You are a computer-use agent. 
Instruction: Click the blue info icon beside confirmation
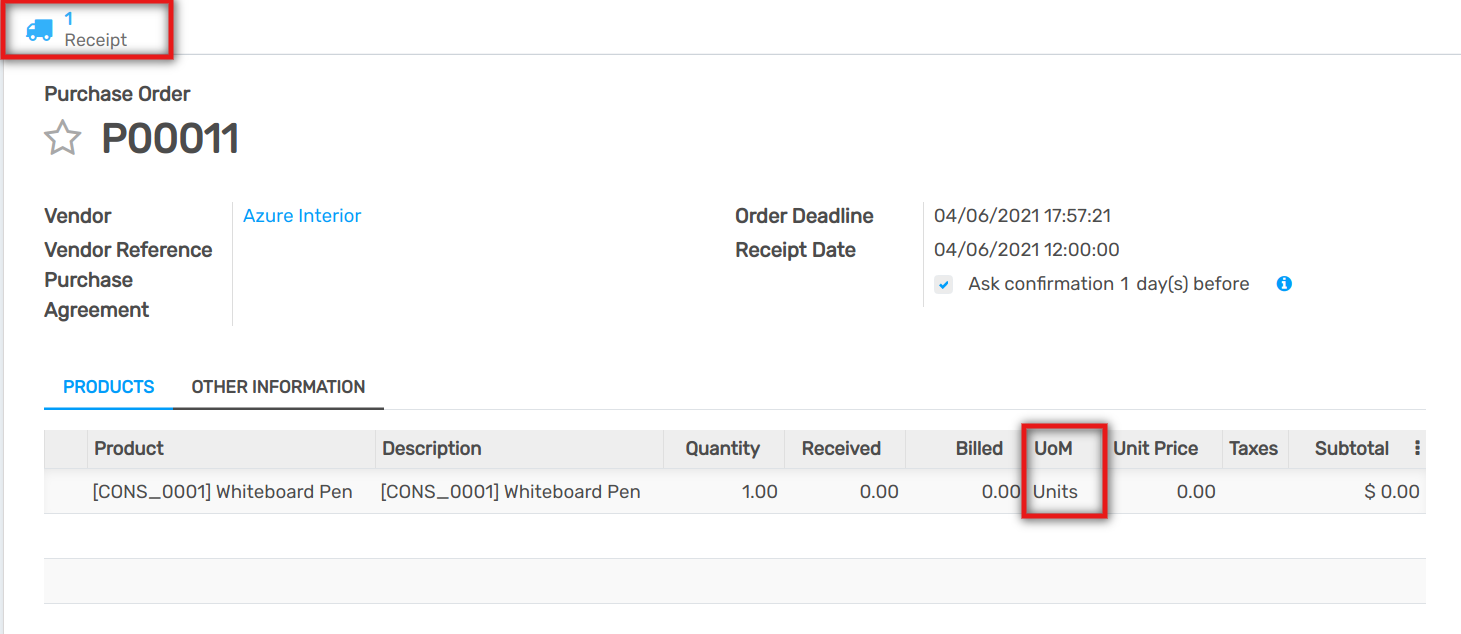pyautogui.click(x=1284, y=284)
